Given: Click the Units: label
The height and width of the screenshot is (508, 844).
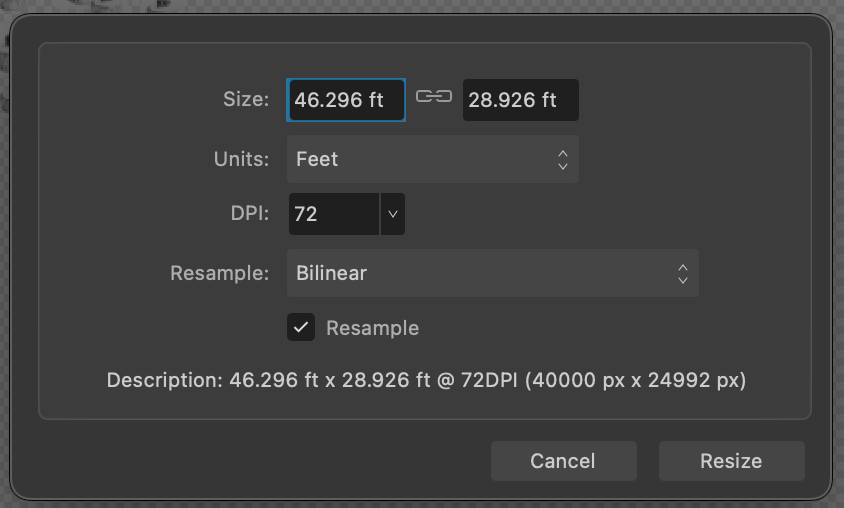Looking at the screenshot, I should tap(241, 159).
